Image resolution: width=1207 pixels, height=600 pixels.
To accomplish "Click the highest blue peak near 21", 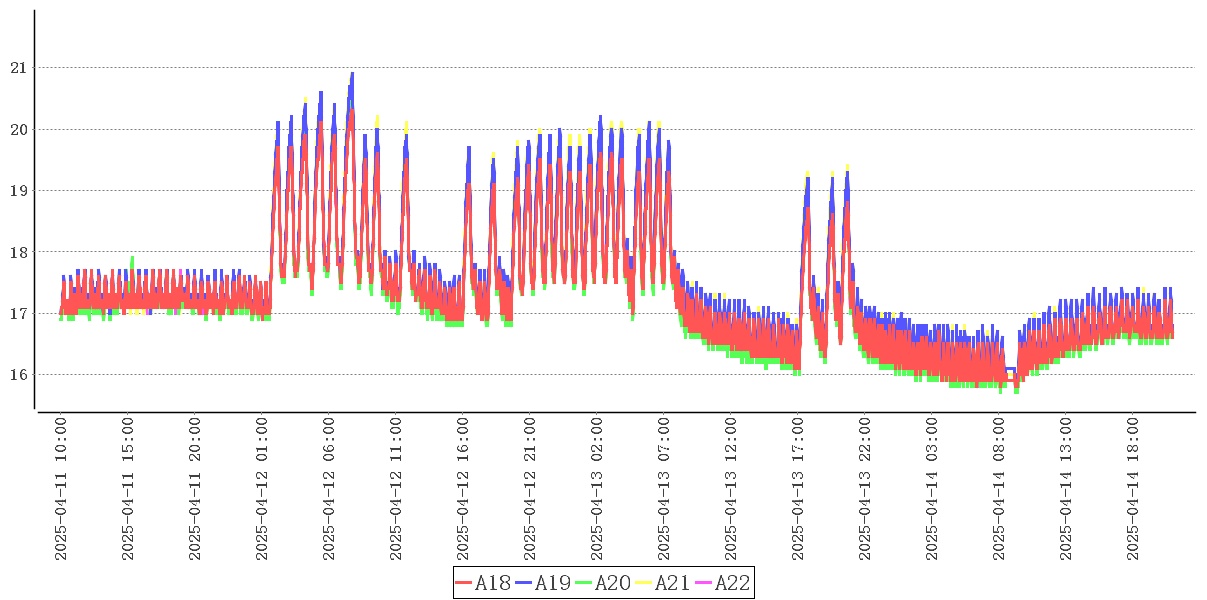I will coord(352,74).
